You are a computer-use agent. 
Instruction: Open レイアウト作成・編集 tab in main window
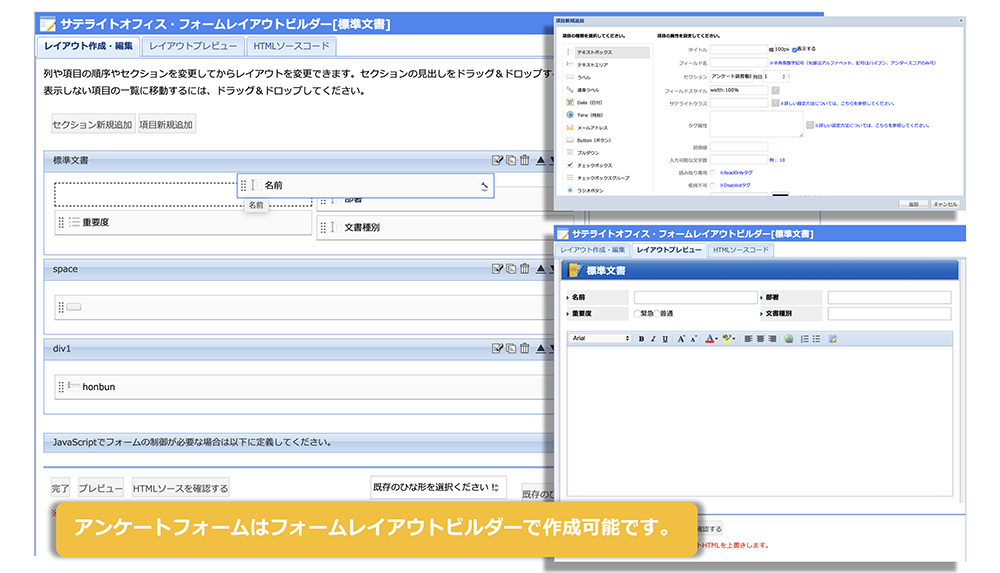click(x=88, y=46)
